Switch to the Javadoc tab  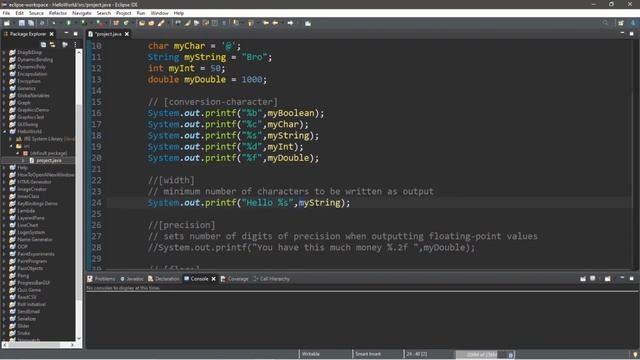(x=131, y=279)
